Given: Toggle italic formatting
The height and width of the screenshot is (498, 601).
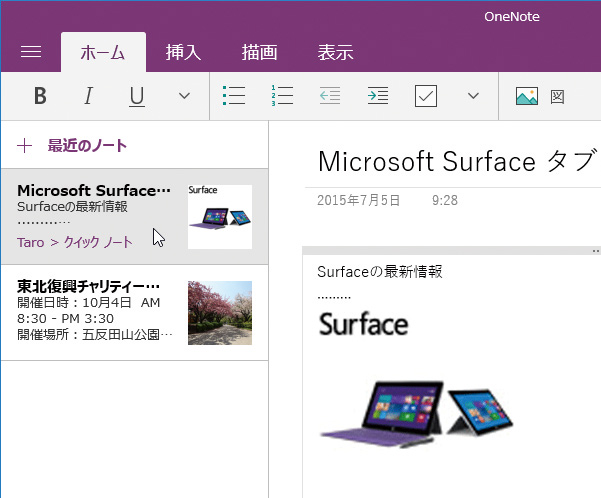Looking at the screenshot, I should click(88, 96).
